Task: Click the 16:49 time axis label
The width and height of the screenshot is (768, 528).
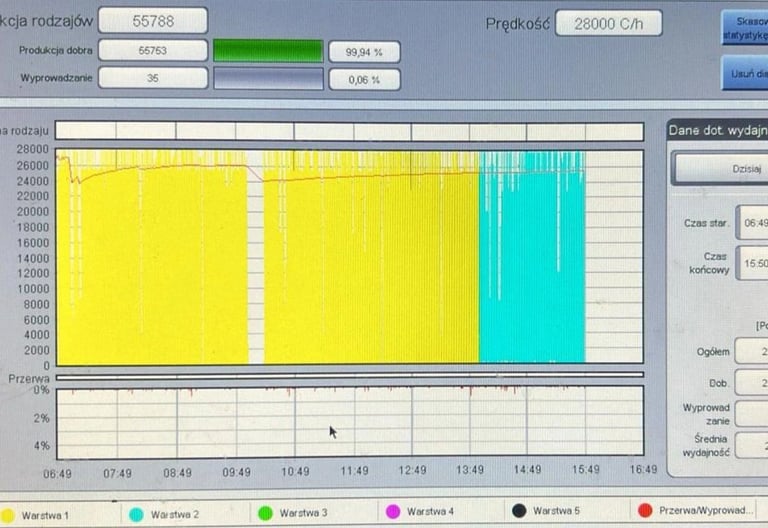Action: (x=643, y=469)
